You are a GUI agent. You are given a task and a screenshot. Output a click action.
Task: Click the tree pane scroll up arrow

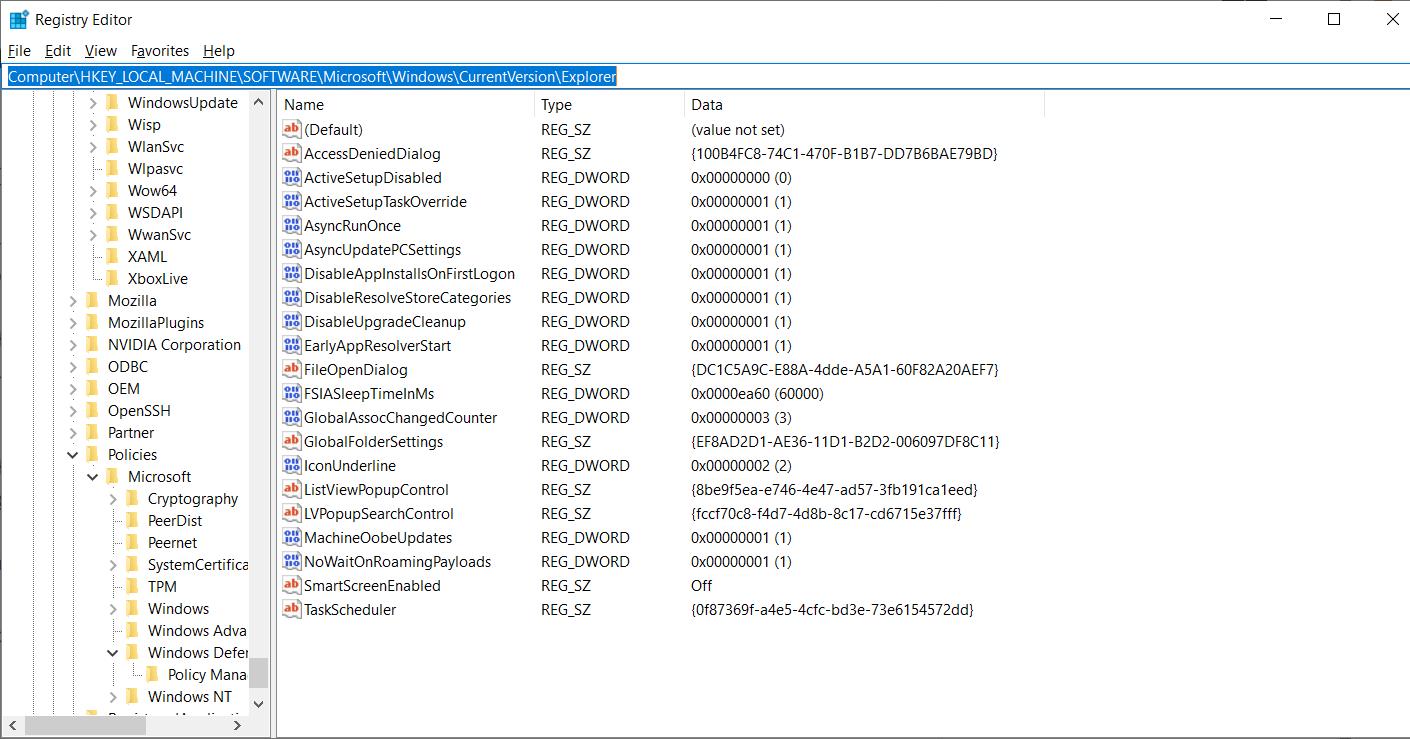tap(259, 102)
